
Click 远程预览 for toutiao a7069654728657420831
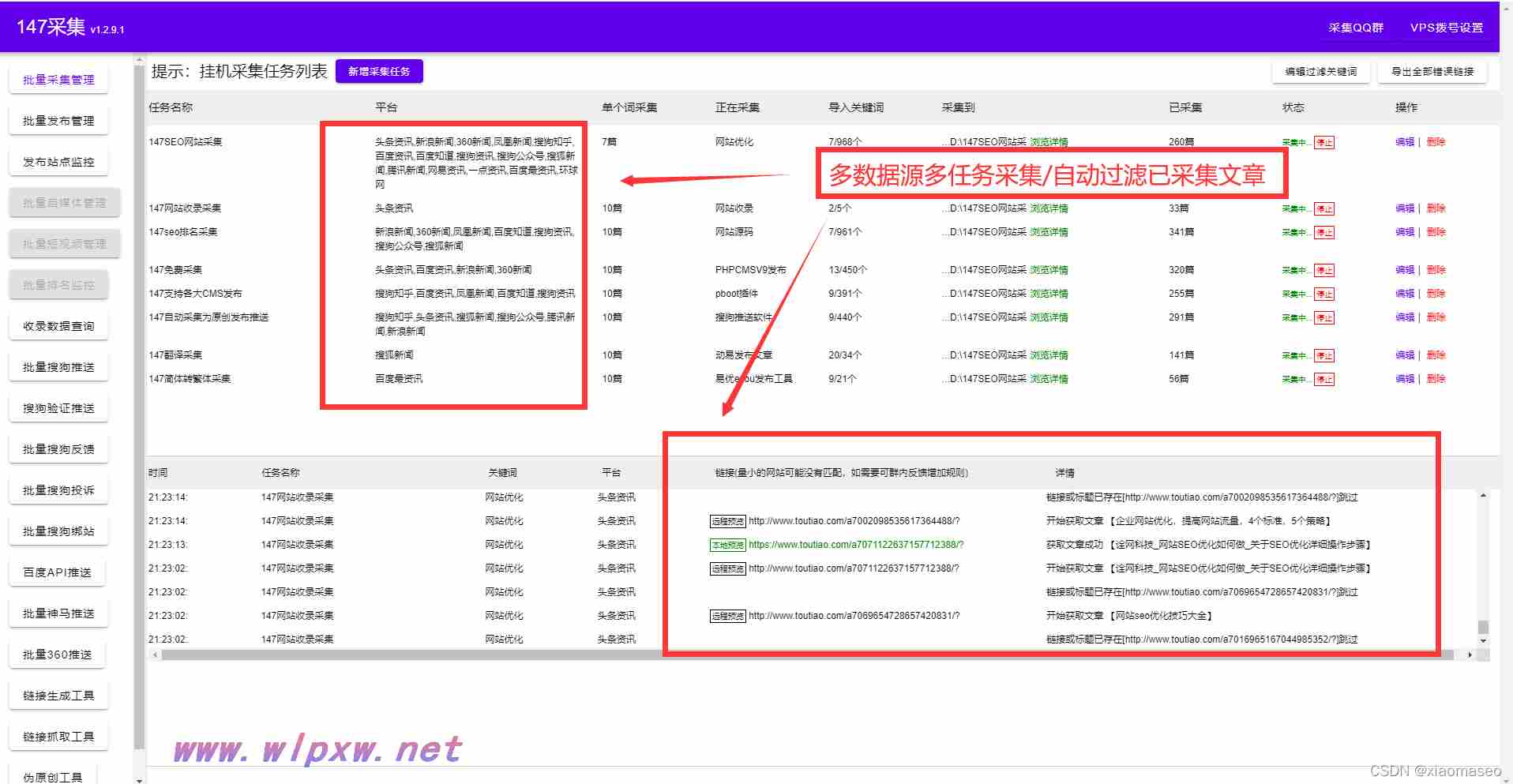727,617
